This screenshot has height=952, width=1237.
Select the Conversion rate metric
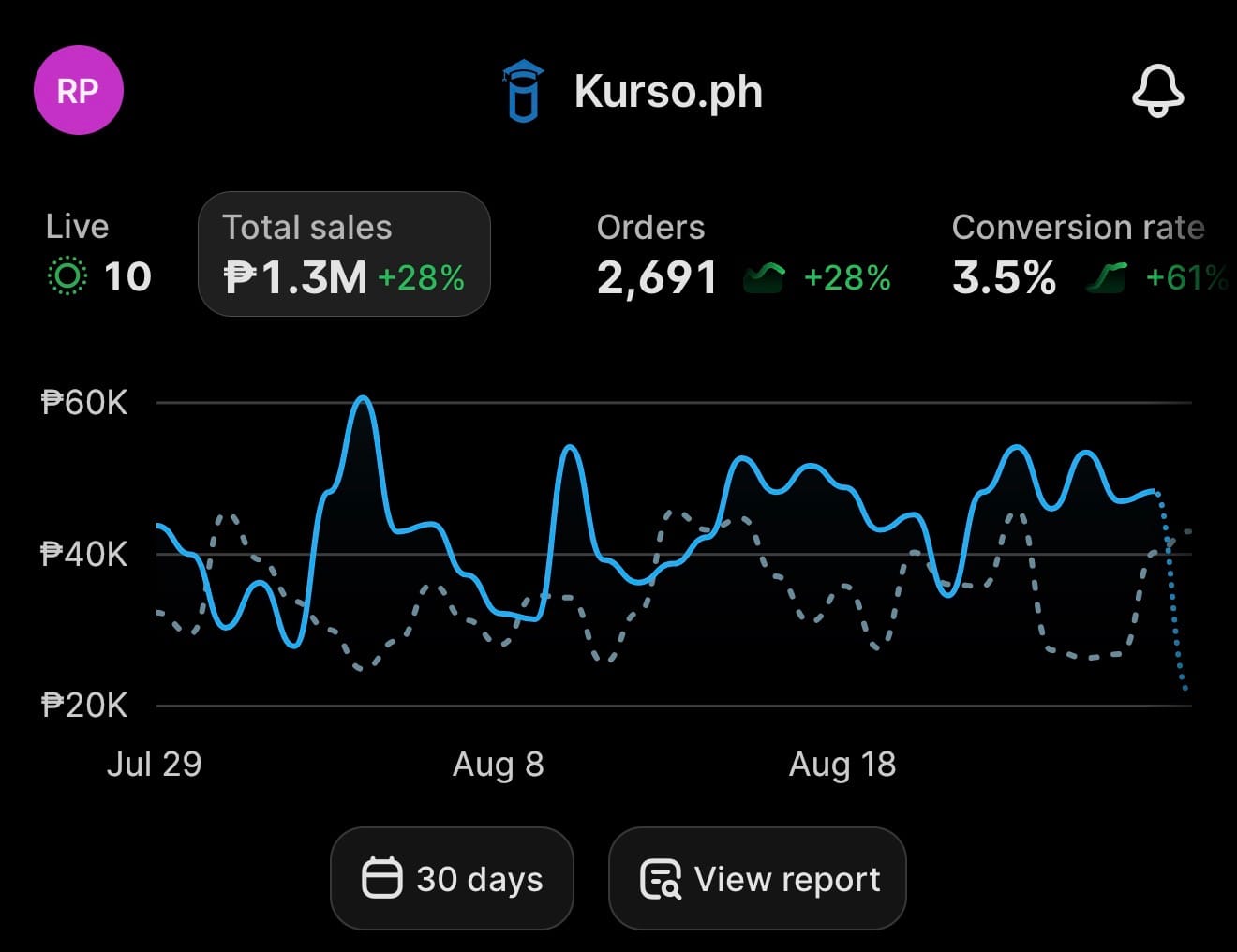[1092, 254]
